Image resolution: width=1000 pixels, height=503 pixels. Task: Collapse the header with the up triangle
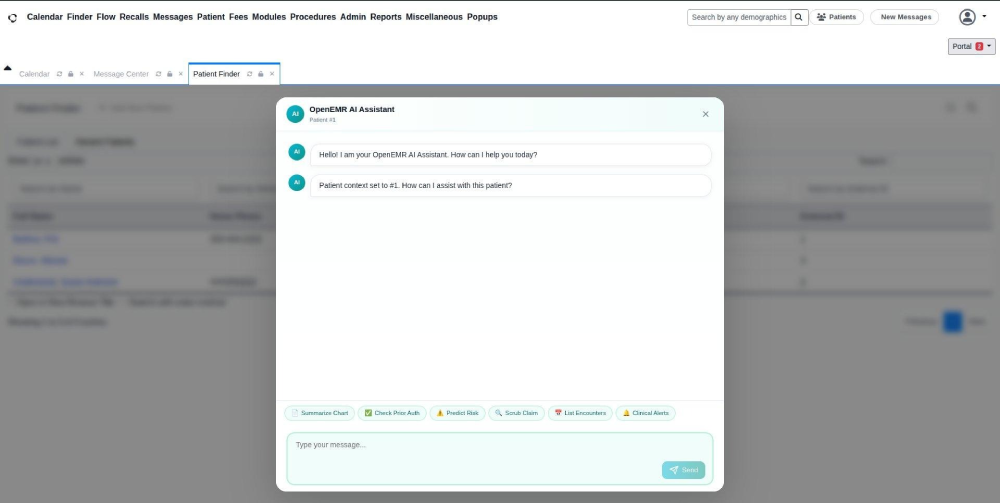pyautogui.click(x=8, y=68)
